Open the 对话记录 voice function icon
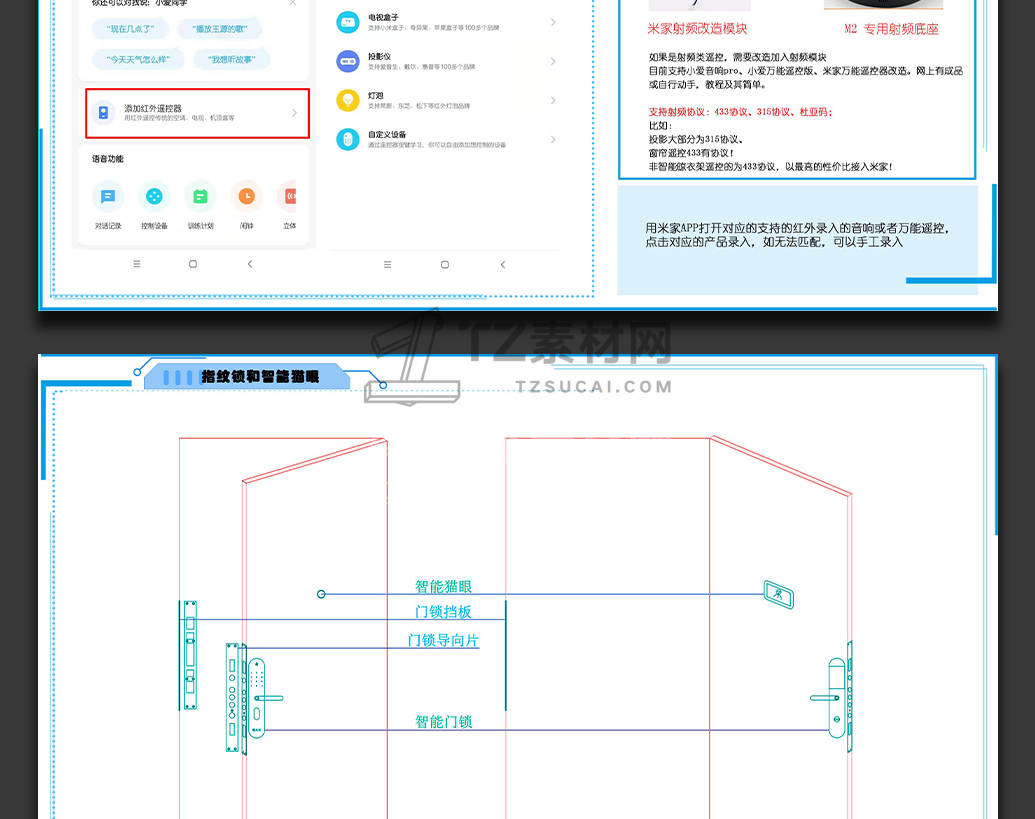Viewport: 1035px width, 819px height. tap(108, 197)
